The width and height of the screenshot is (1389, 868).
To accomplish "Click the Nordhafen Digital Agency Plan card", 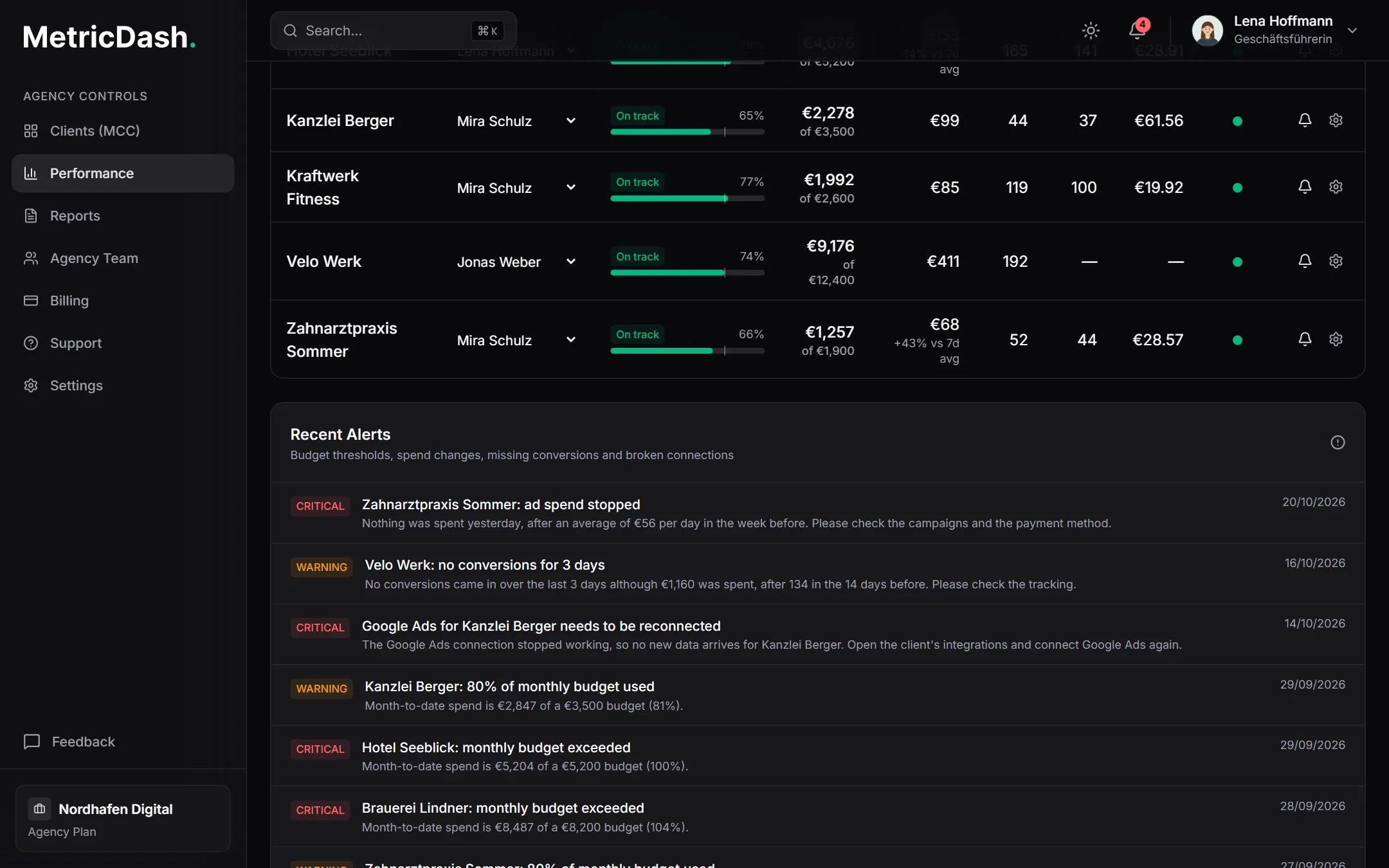I will pos(123,818).
